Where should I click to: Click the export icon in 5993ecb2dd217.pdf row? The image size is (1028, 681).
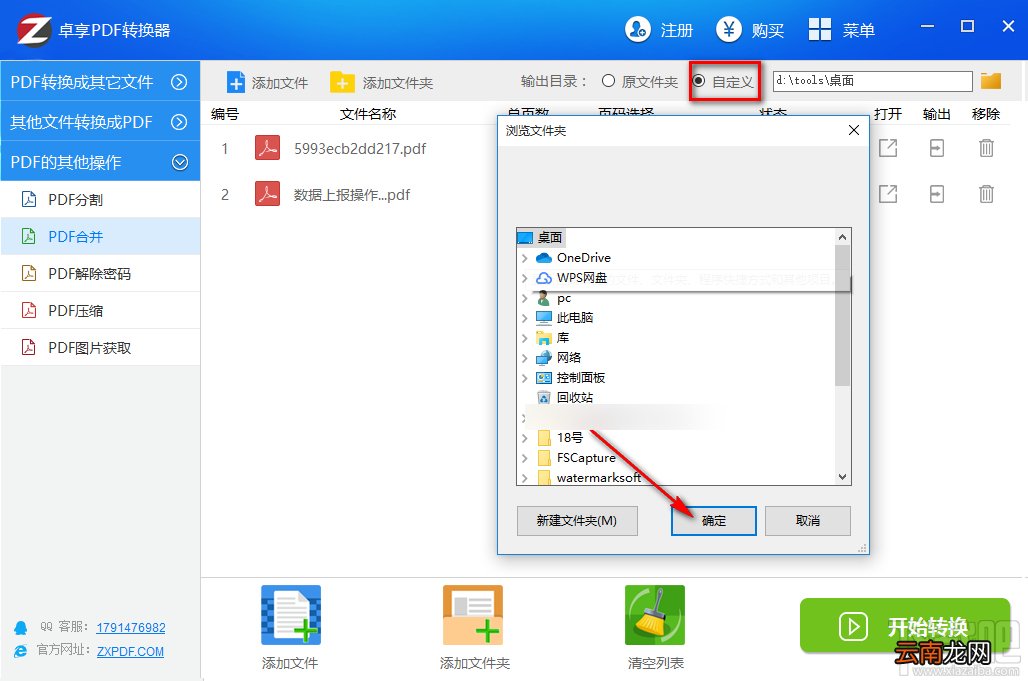[x=937, y=148]
